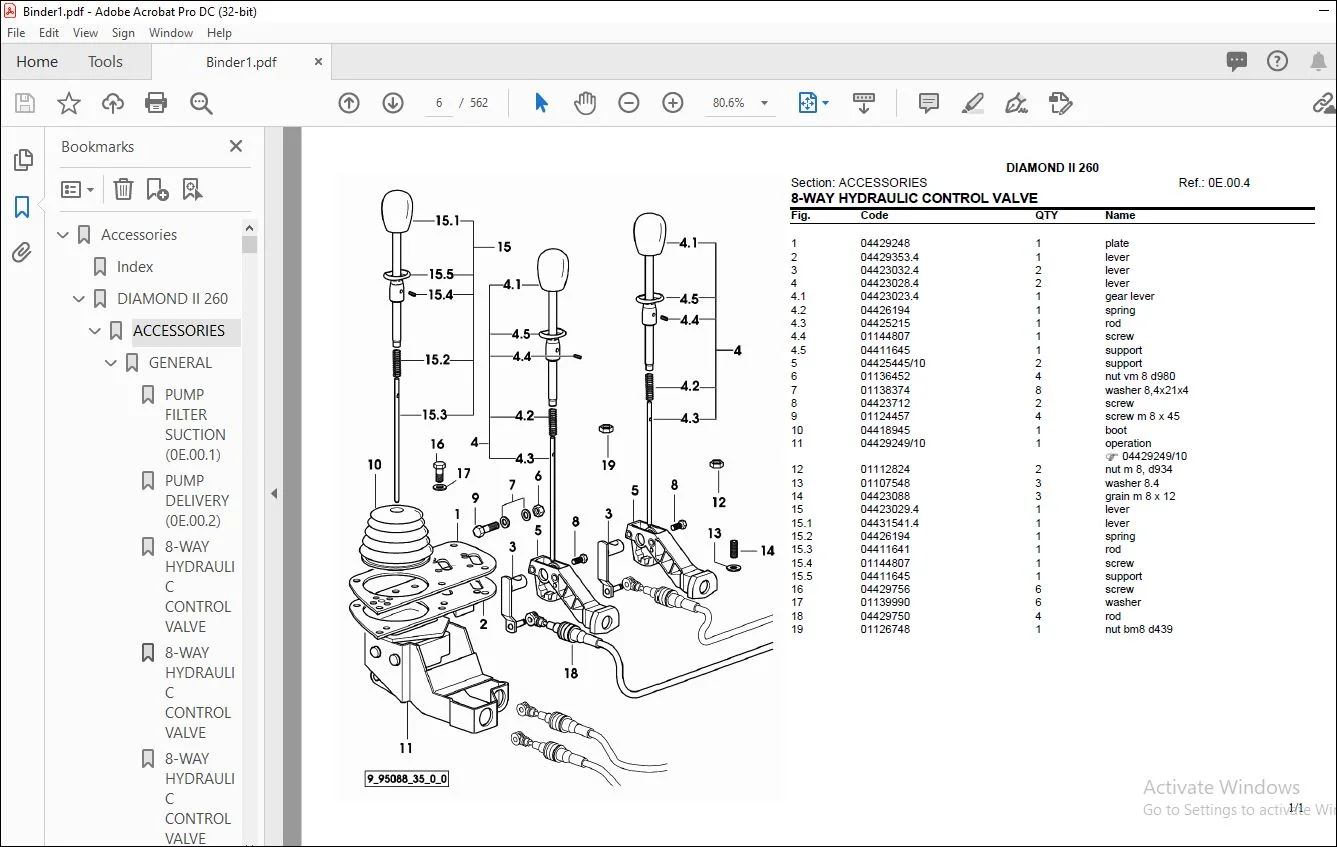Switch to the Tools tab
Viewport: 1337px width, 847px height.
point(105,62)
